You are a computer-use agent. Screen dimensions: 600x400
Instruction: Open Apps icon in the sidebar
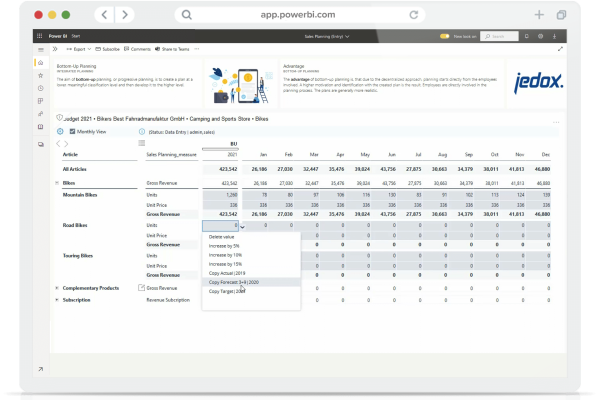pyautogui.click(x=41, y=101)
